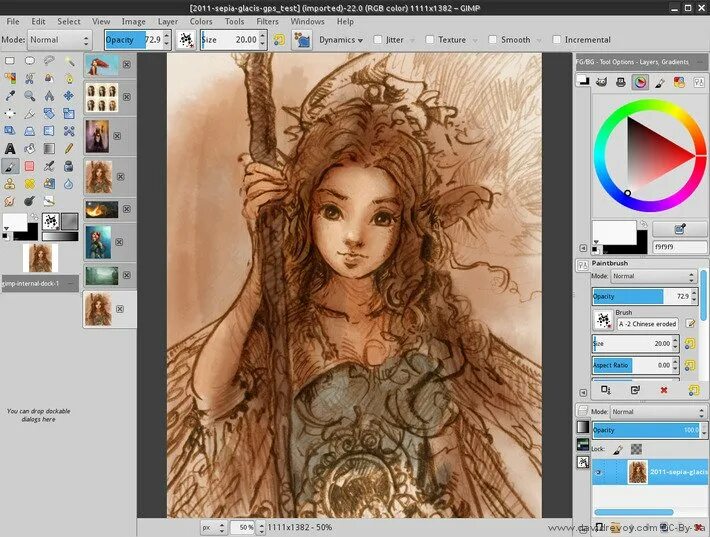Click Restore Tool Preset icon in options footer
Image resolution: width=710 pixels, height=537 pixels.
(635, 390)
